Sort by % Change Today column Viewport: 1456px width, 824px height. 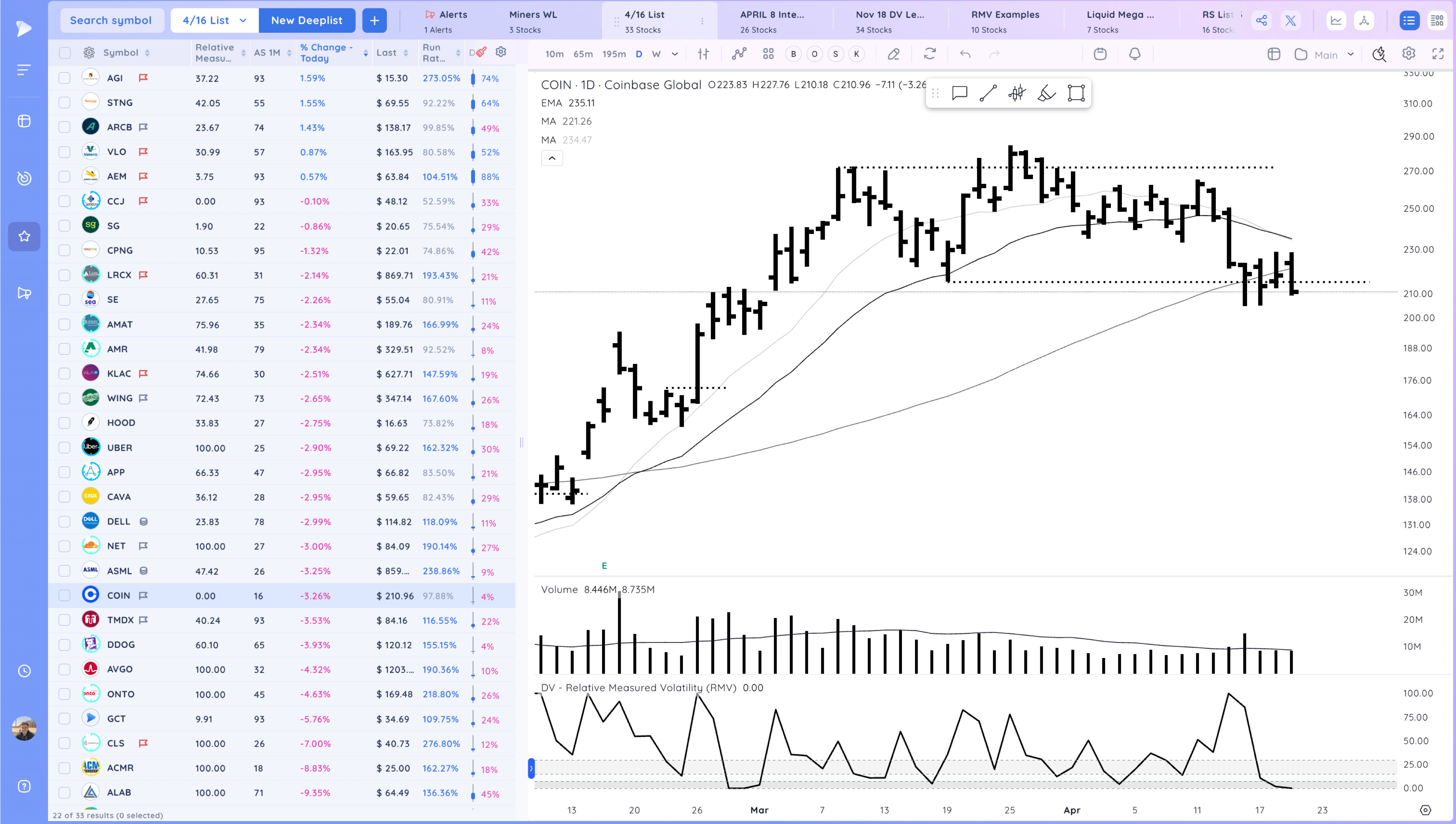[x=365, y=53]
